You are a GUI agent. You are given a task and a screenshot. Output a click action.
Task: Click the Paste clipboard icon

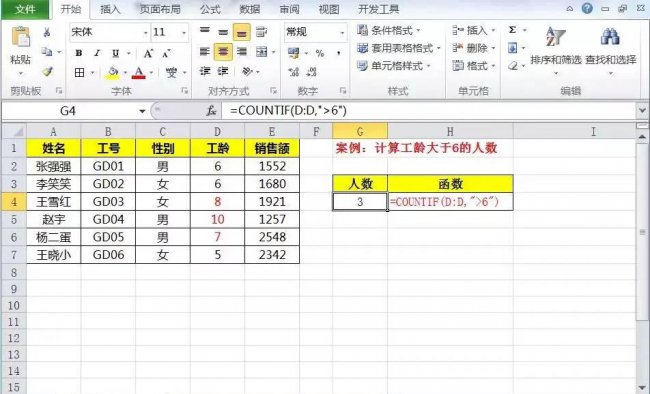(20, 37)
